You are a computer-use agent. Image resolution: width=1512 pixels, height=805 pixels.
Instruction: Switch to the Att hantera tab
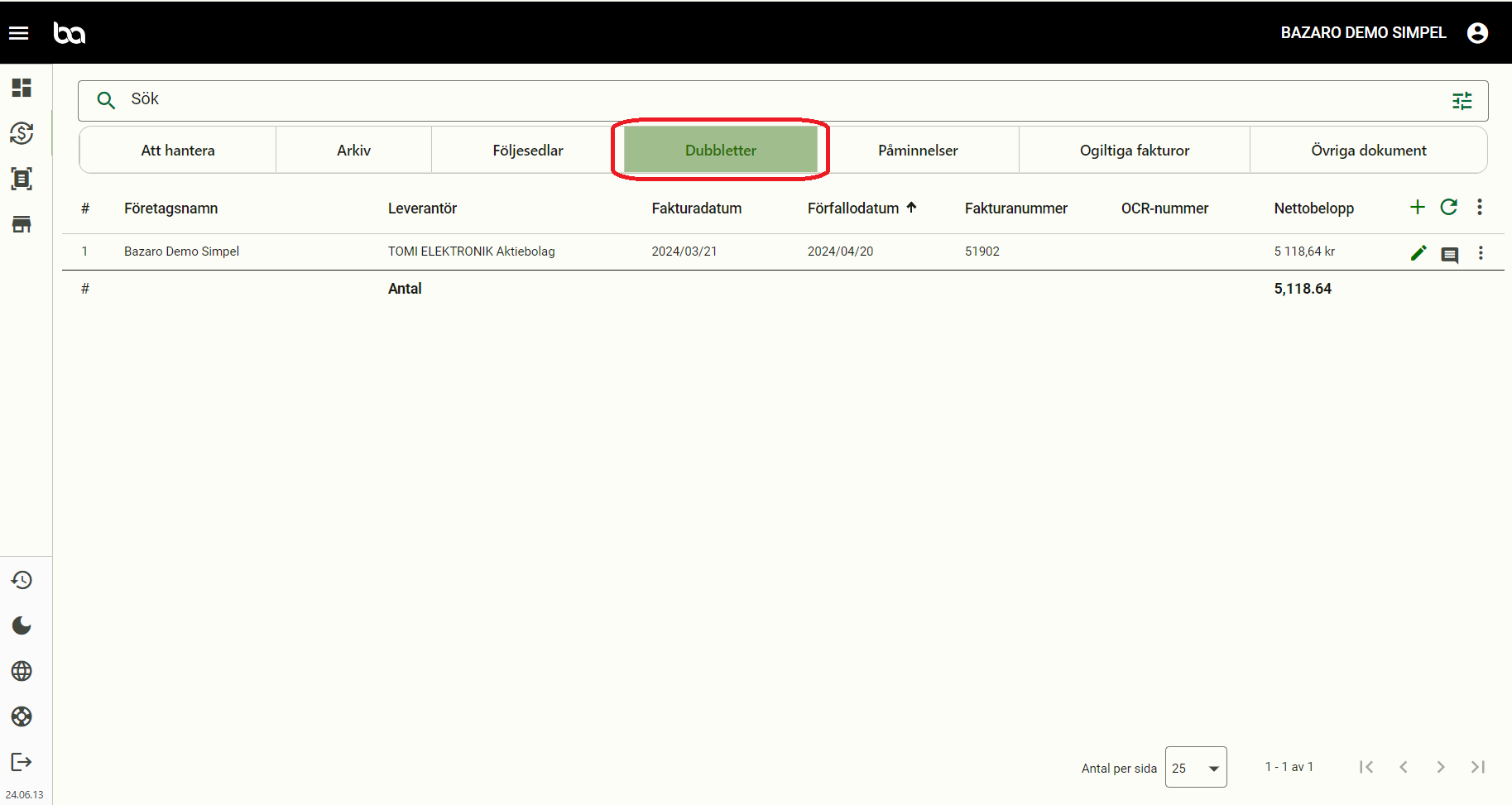pos(178,151)
